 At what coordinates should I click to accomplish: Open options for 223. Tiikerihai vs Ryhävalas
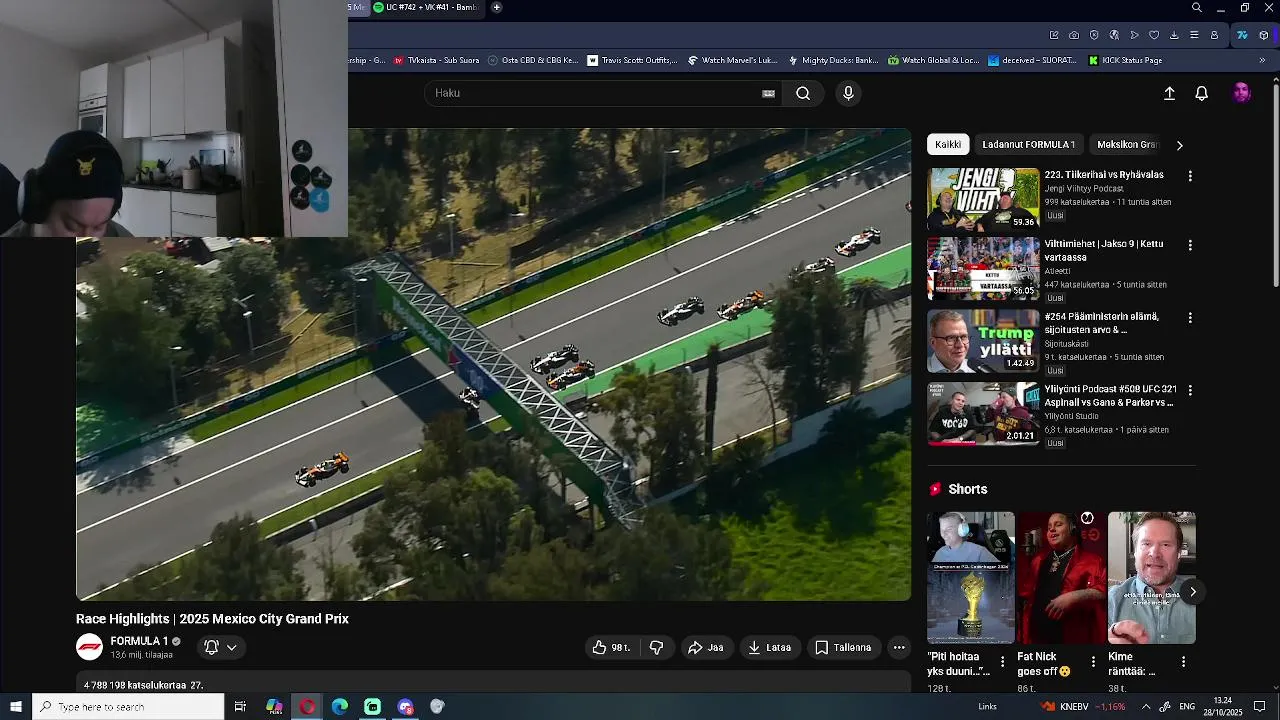[x=1190, y=176]
